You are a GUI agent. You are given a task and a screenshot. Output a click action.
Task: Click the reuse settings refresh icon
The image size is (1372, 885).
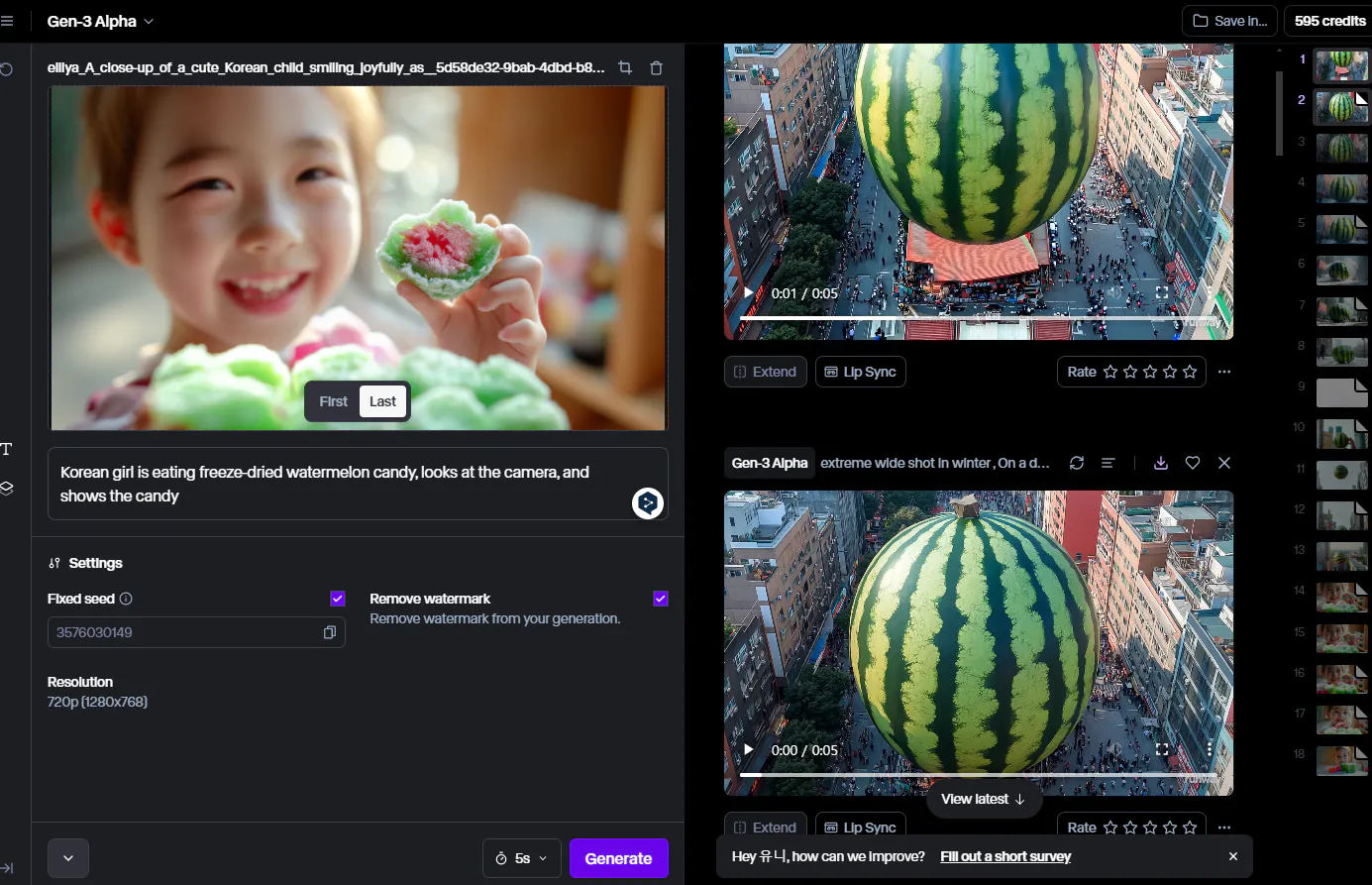(x=1077, y=463)
